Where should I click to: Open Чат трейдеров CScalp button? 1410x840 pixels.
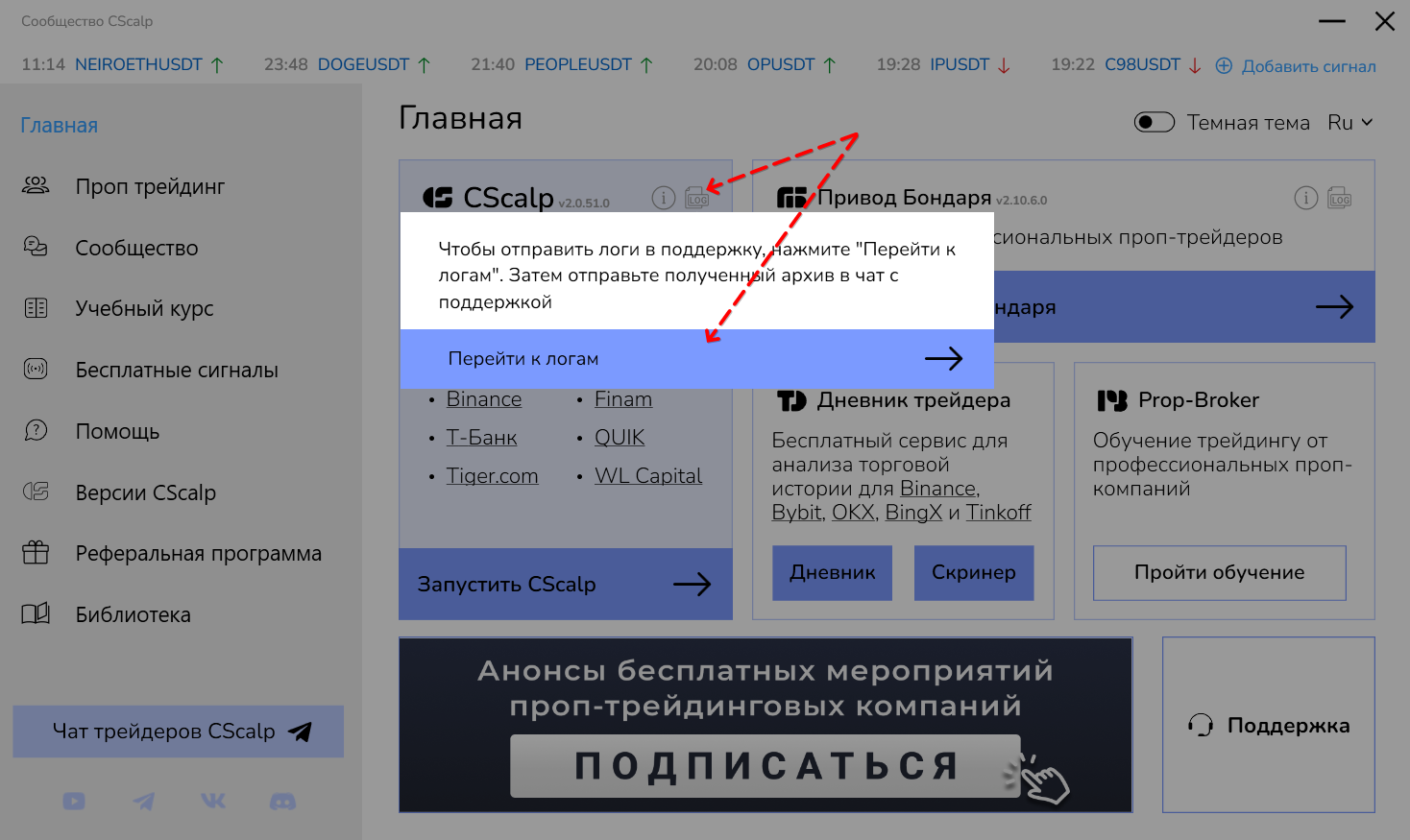(178, 732)
